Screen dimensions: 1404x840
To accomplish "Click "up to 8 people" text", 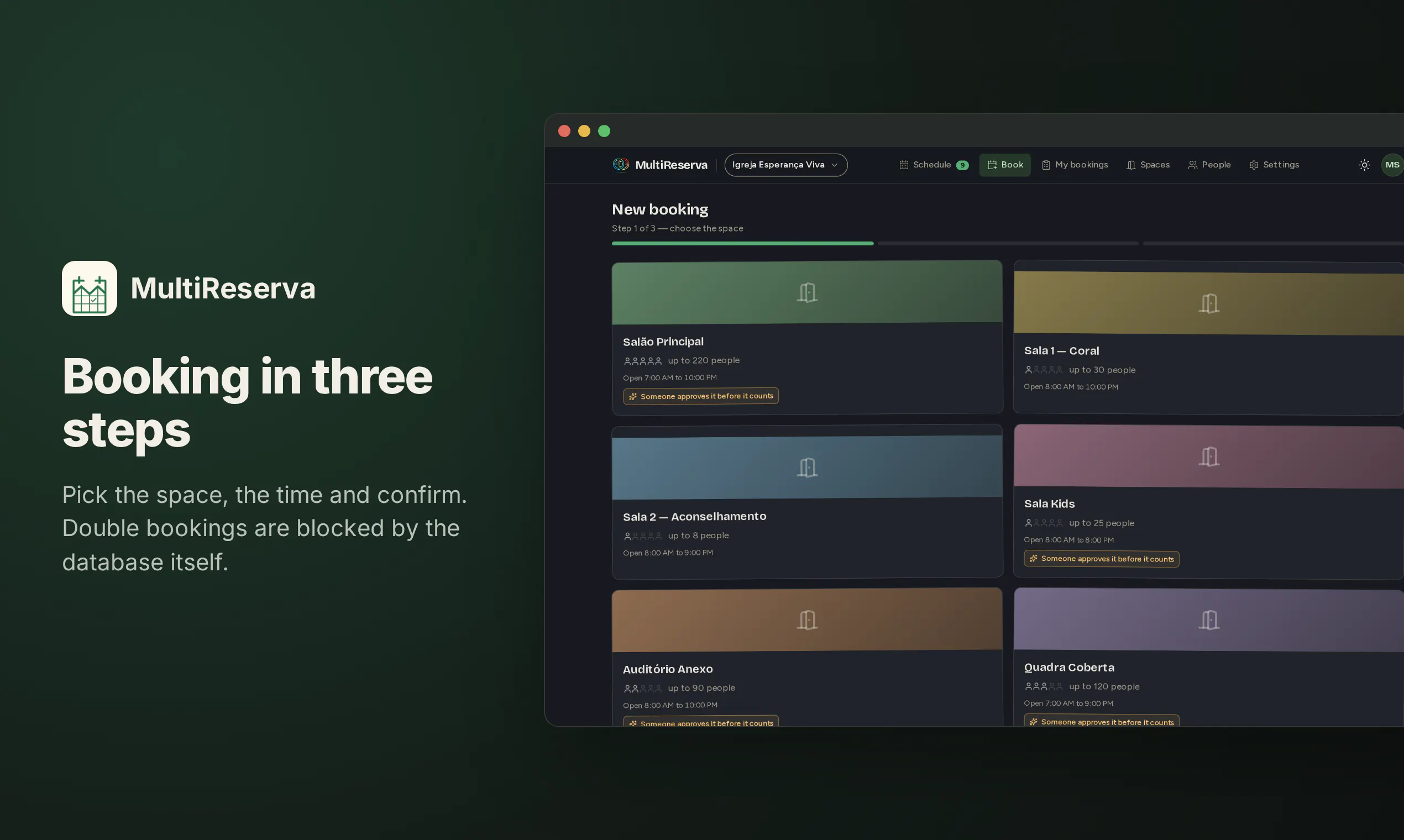I will 698,535.
